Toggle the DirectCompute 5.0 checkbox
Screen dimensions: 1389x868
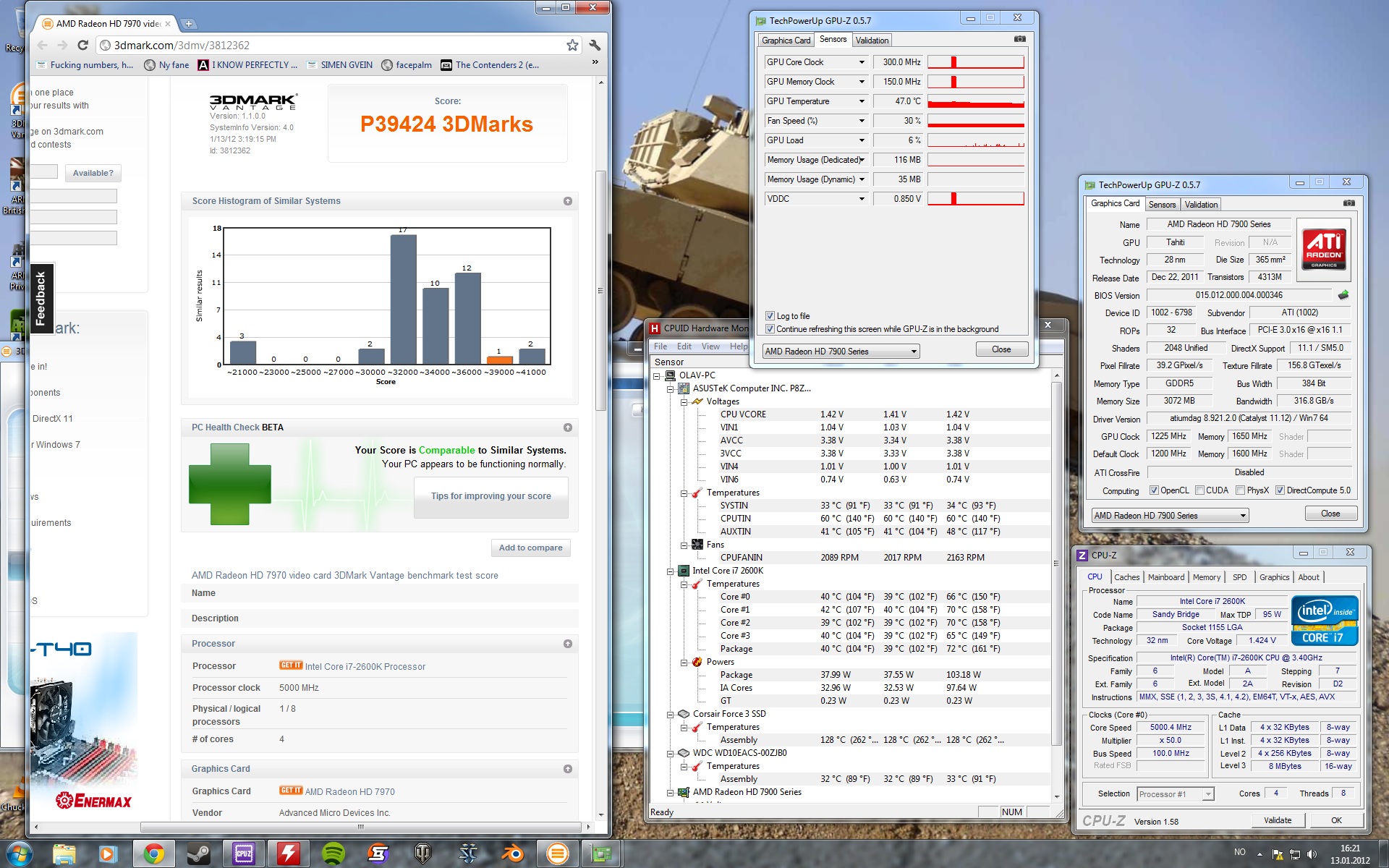[1280, 490]
